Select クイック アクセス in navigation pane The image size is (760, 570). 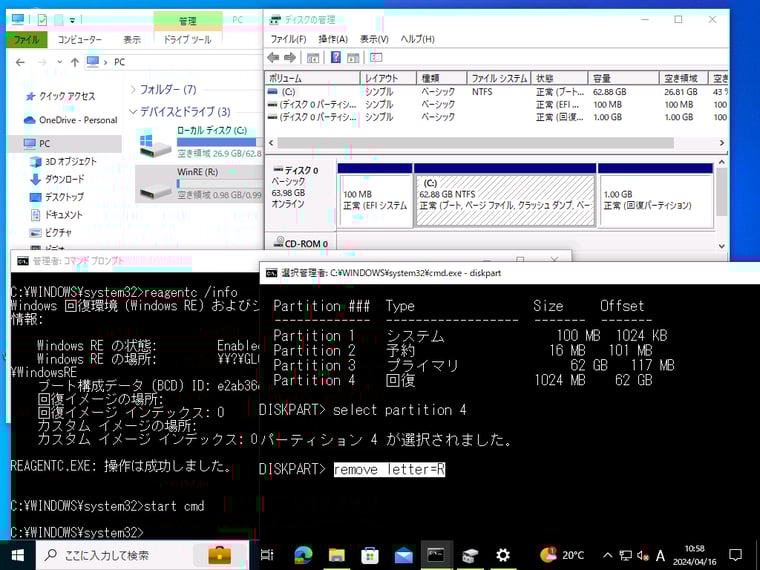[67, 96]
